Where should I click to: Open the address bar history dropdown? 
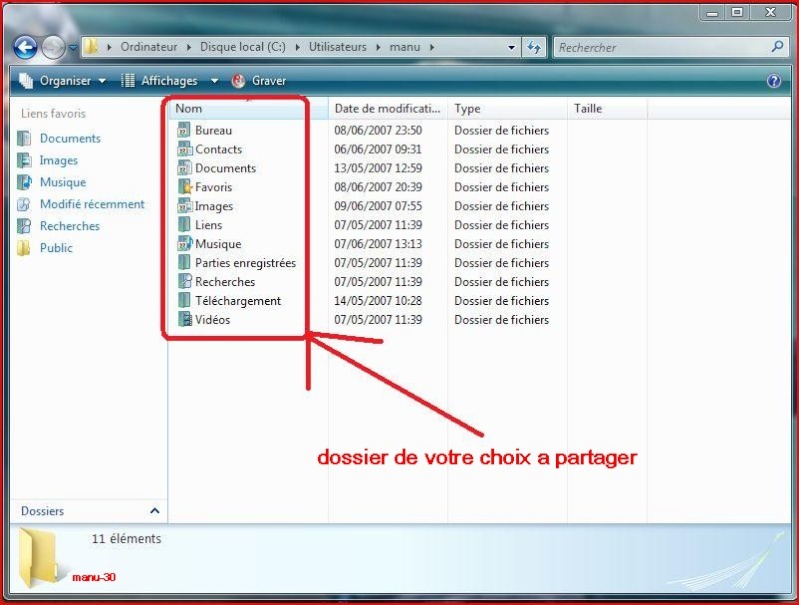511,48
